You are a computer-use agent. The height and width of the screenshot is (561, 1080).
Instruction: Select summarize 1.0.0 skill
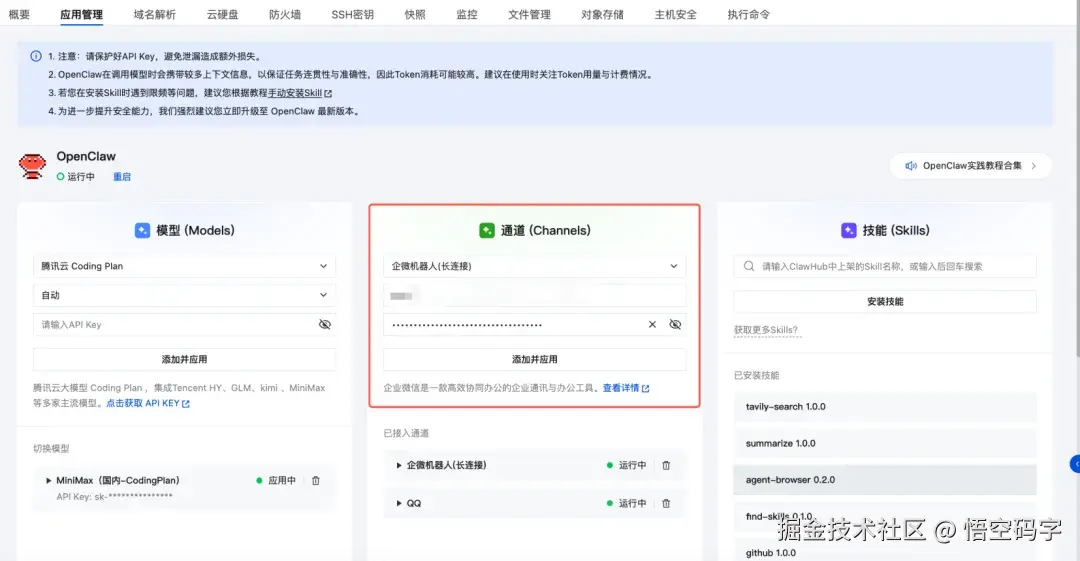885,443
